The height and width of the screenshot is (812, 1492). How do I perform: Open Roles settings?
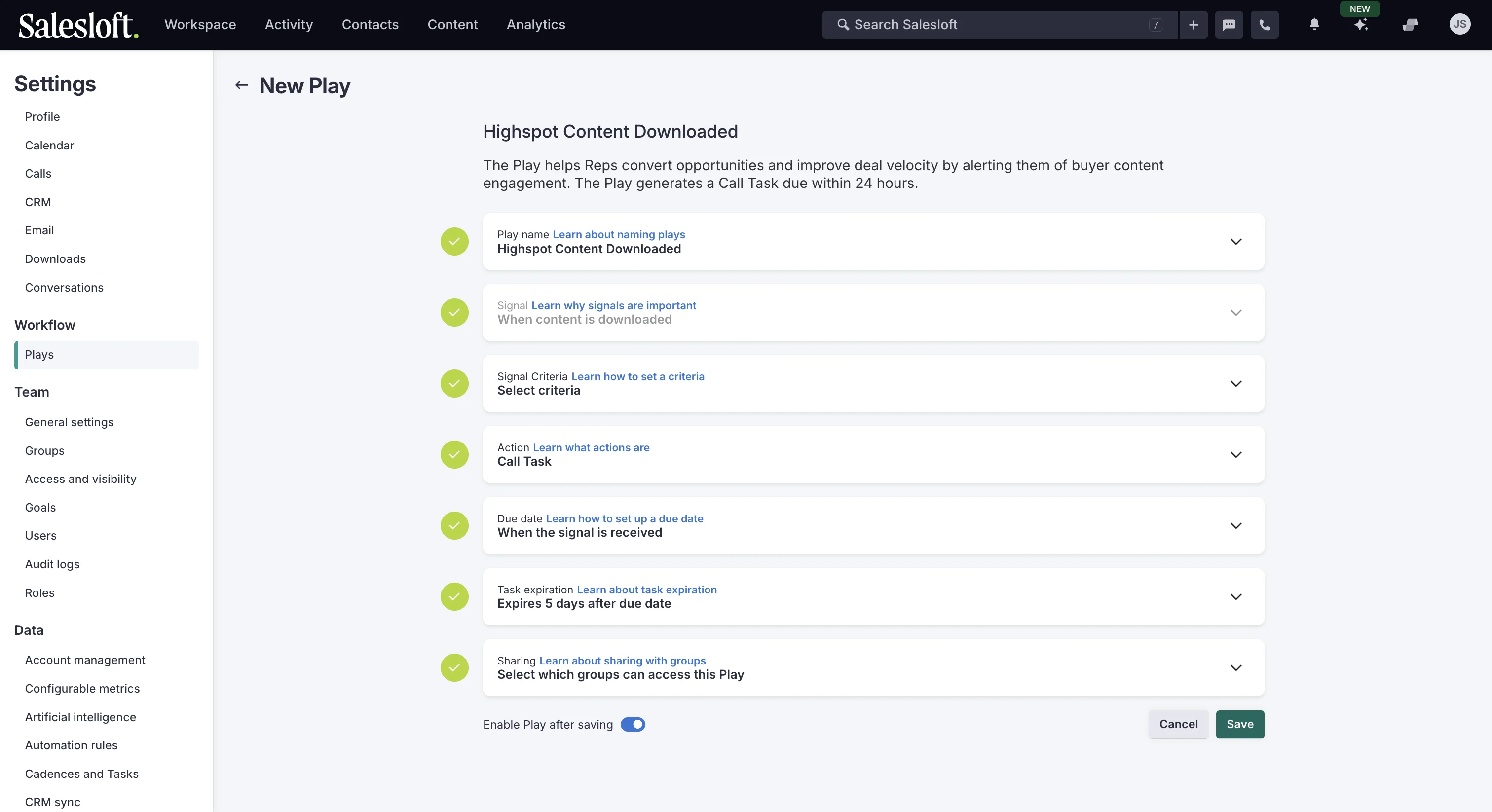point(40,593)
